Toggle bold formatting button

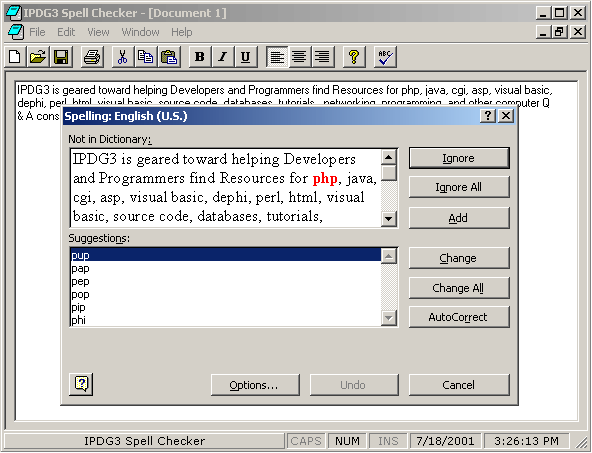coord(200,57)
